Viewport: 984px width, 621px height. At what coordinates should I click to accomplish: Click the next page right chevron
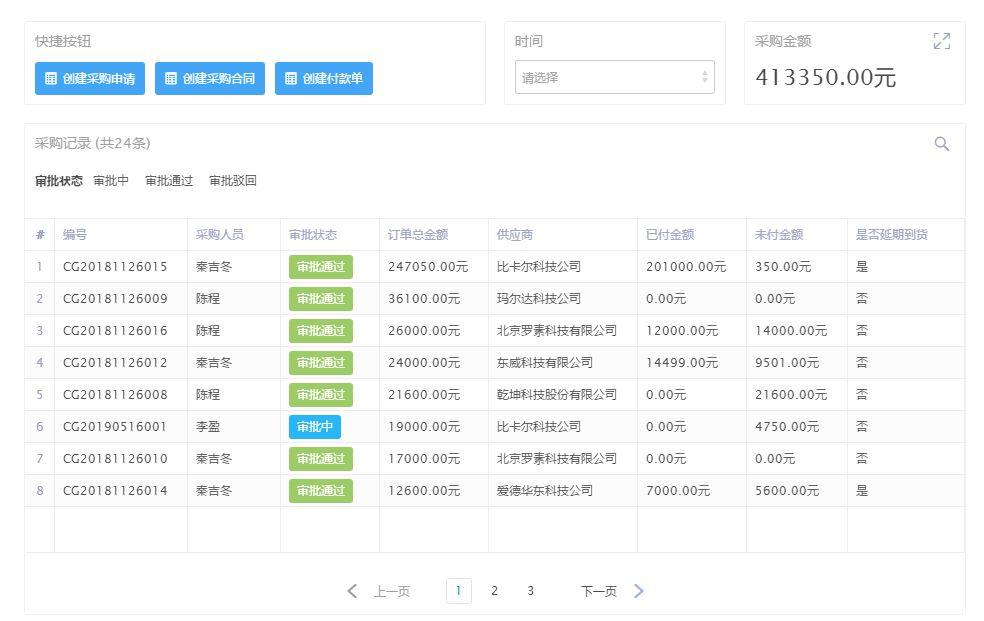tap(639, 591)
